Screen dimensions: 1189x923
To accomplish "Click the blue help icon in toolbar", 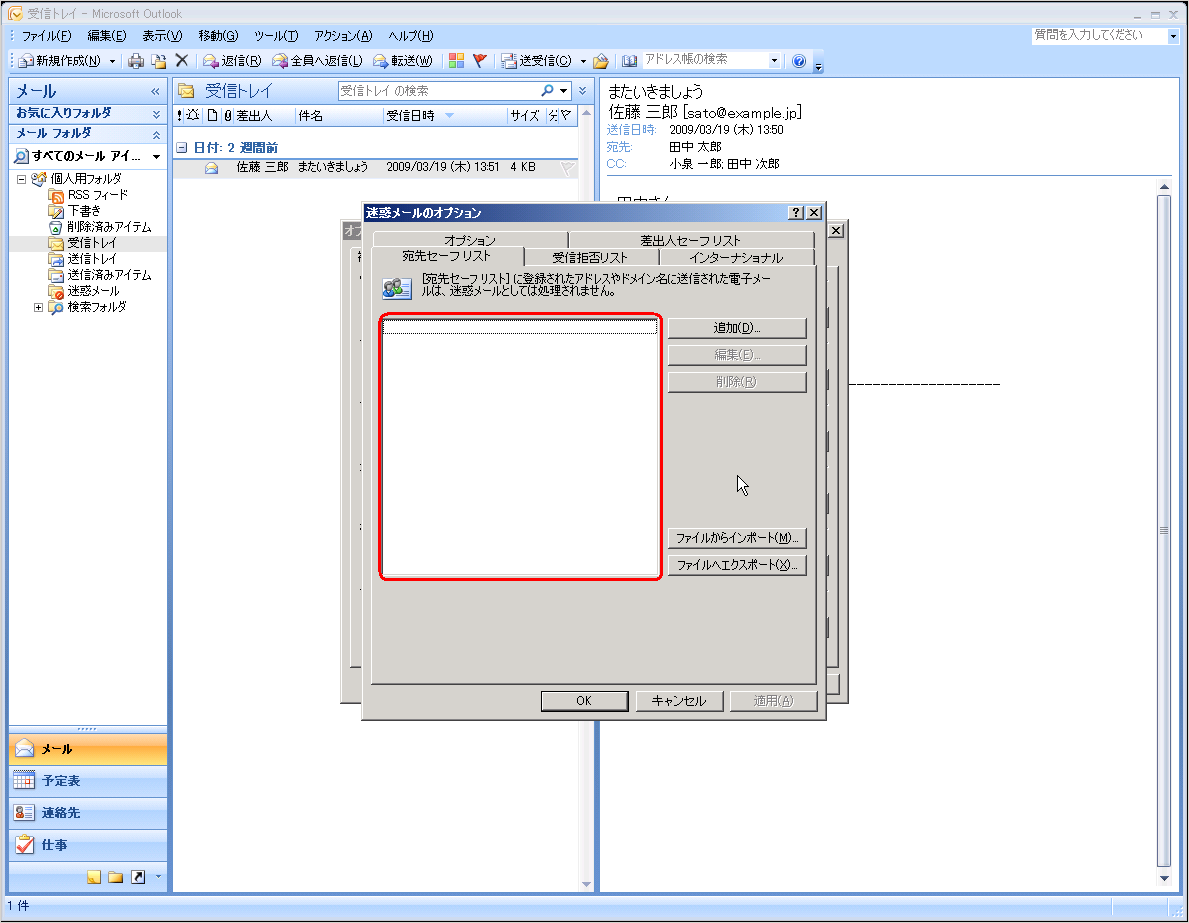I will (x=798, y=61).
